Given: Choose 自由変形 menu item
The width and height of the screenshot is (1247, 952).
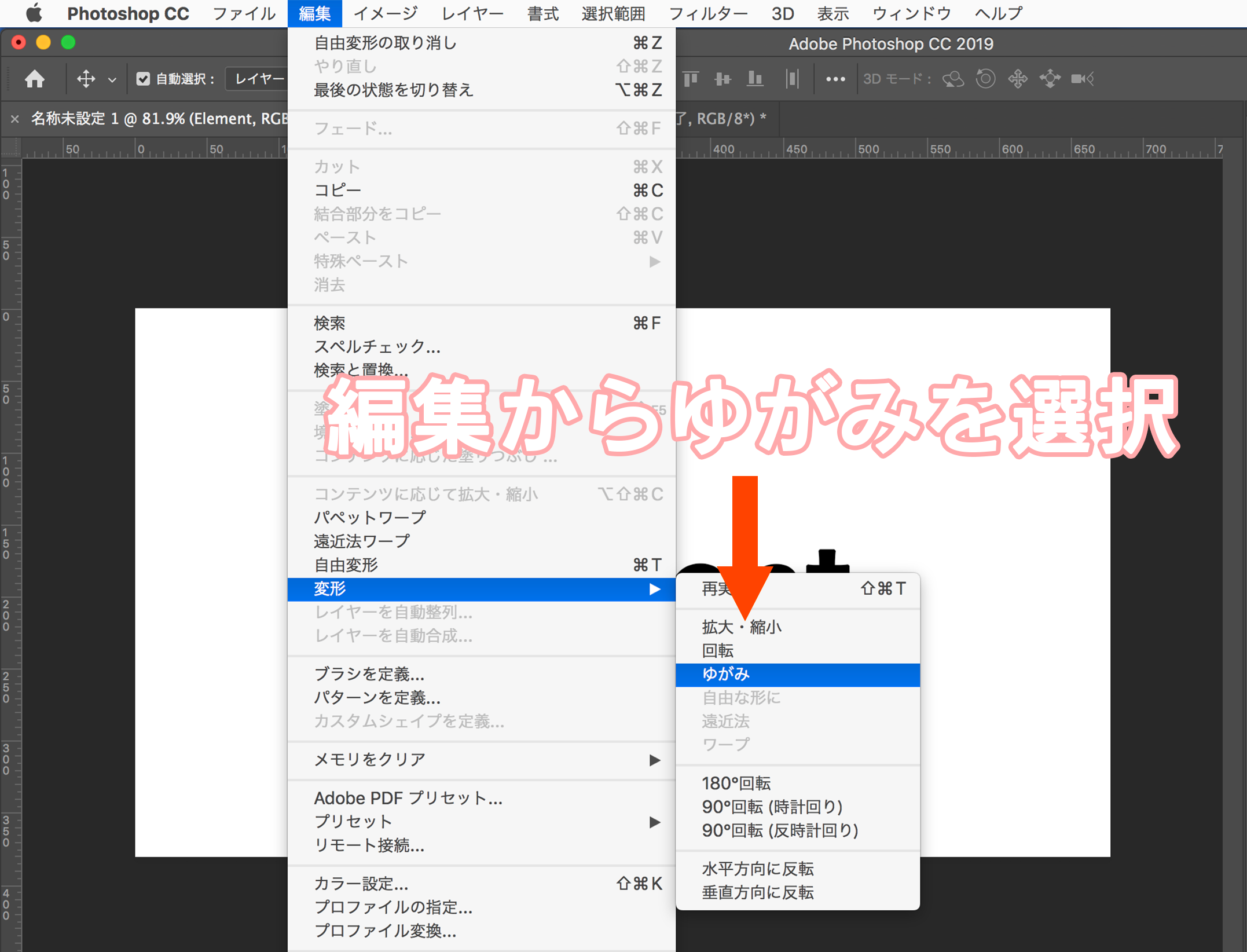Looking at the screenshot, I should tap(482, 565).
